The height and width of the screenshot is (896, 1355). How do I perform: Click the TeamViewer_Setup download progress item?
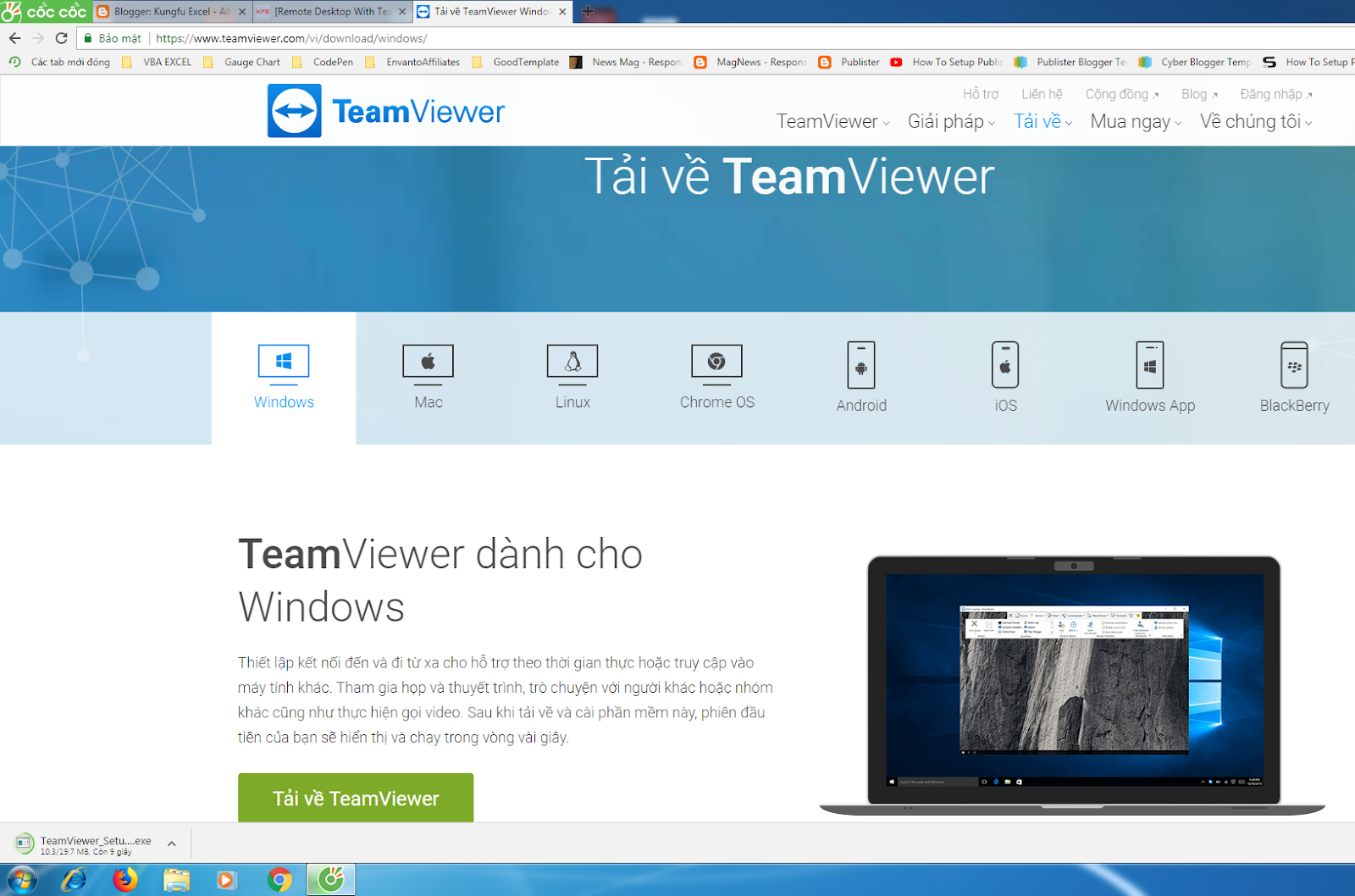93,843
